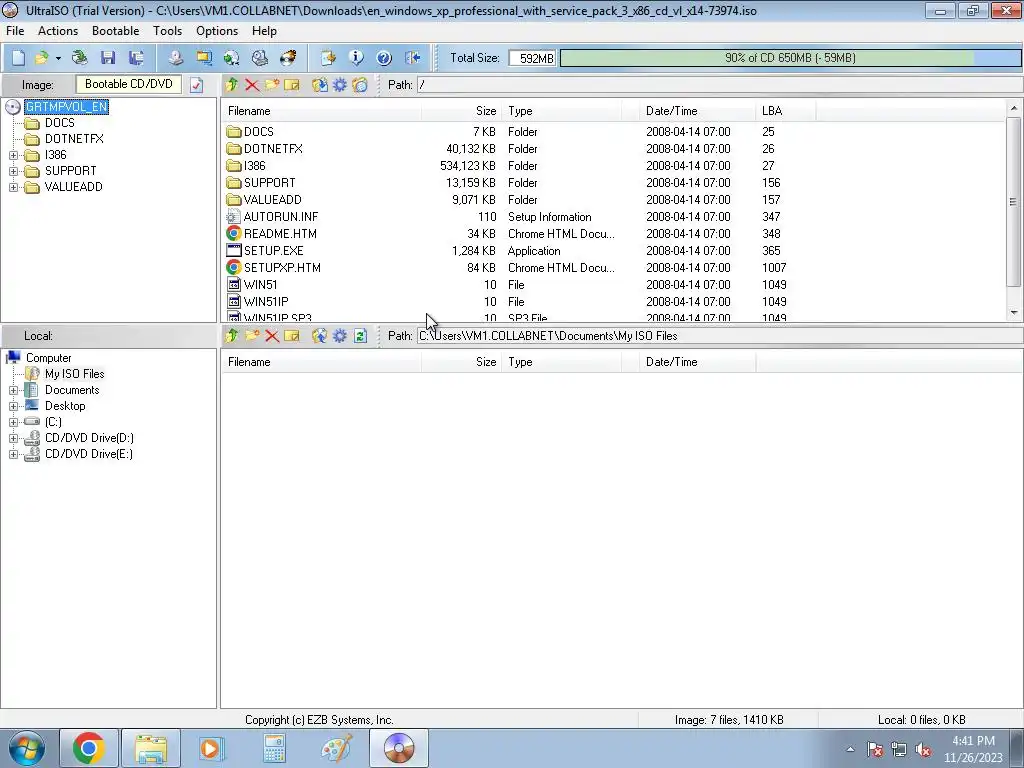Expand the (C:) drive node
This screenshot has height=768, width=1024.
(13, 422)
